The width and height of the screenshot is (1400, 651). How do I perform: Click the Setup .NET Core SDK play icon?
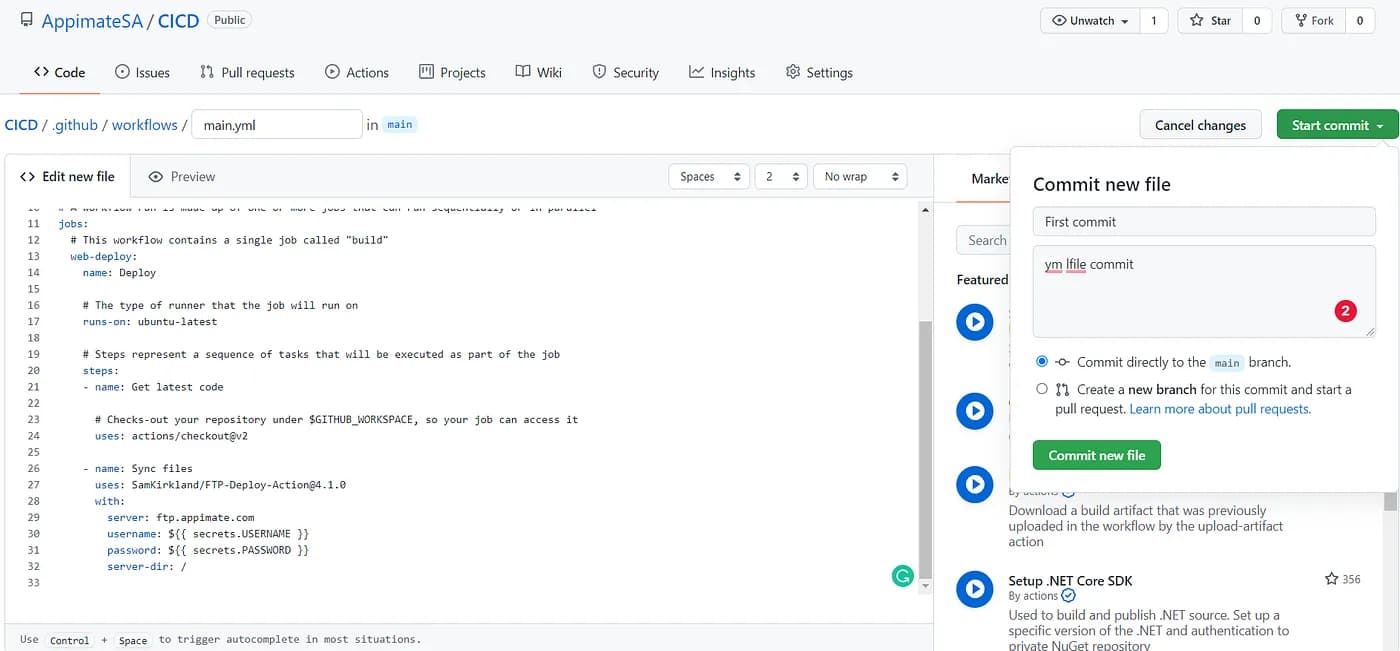click(974, 589)
